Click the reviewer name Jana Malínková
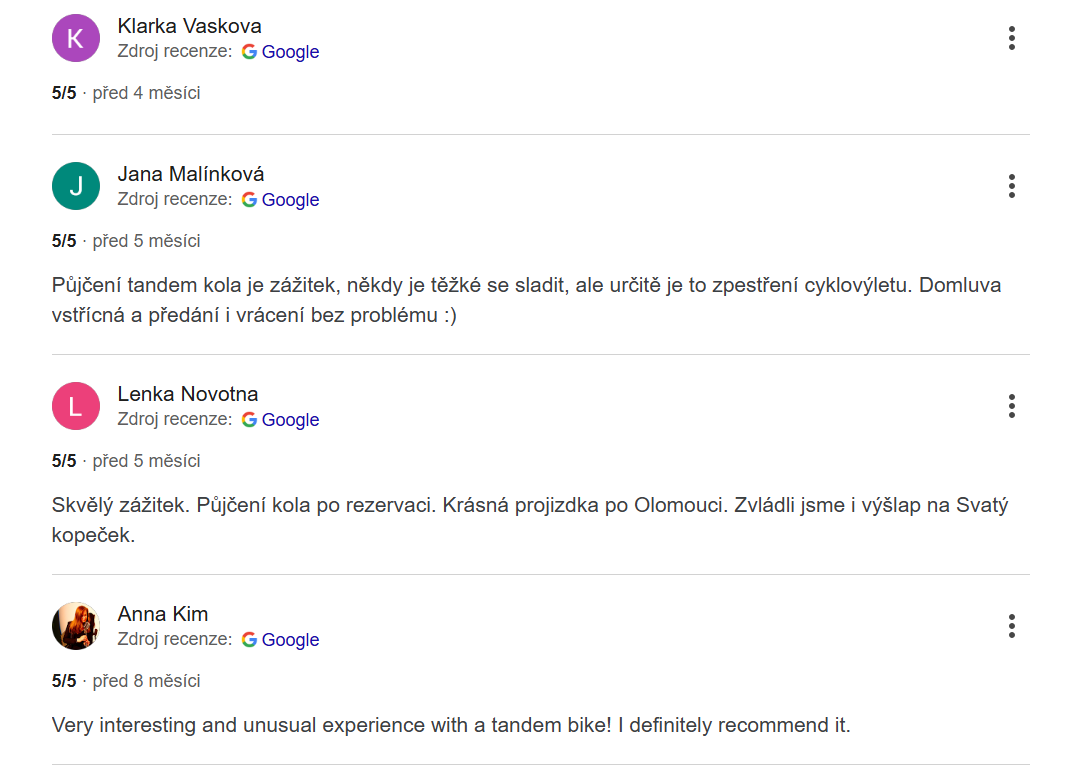This screenshot has height=765, width=1083. click(191, 174)
